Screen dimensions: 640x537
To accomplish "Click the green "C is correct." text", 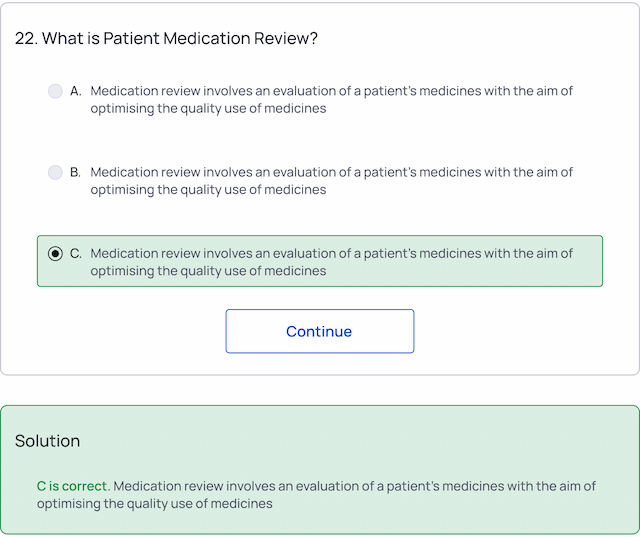I will [x=73, y=487].
